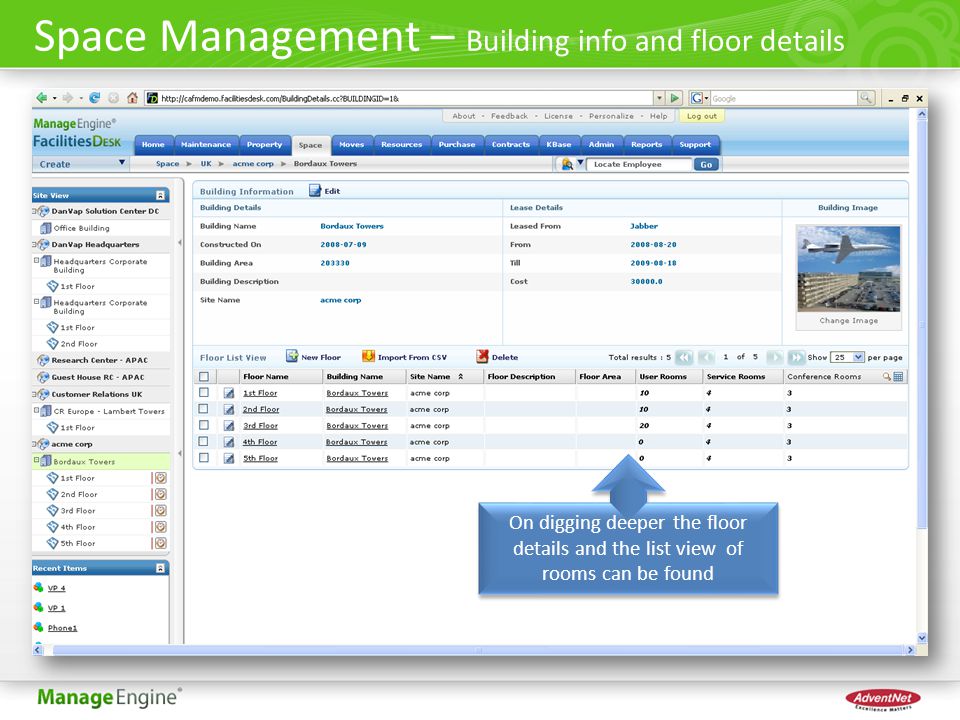This screenshot has height=720, width=960.
Task: Check the 1st Floor row checkbox
Action: coord(204,392)
